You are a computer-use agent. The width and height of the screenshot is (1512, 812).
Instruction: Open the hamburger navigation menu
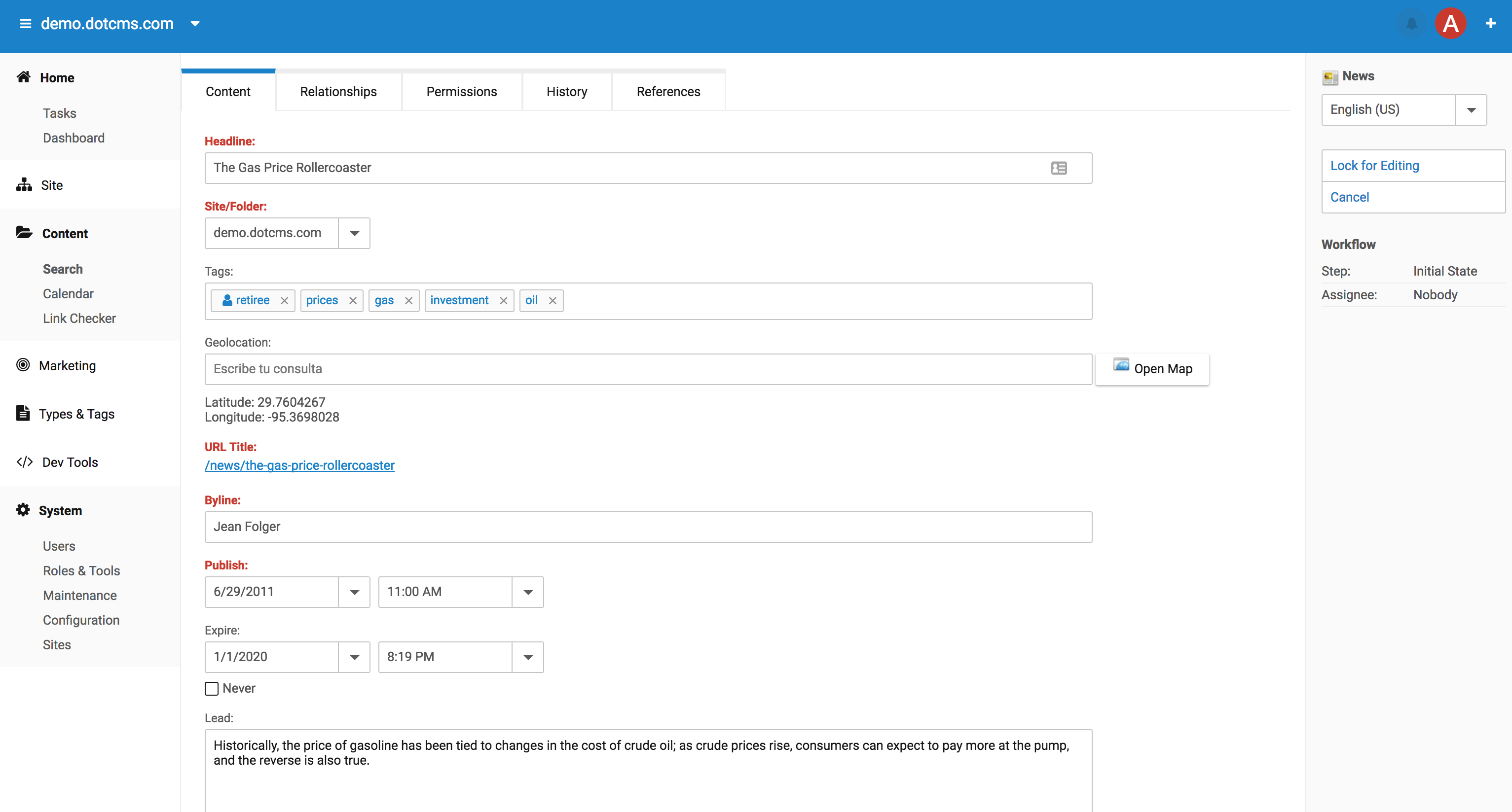(x=25, y=24)
